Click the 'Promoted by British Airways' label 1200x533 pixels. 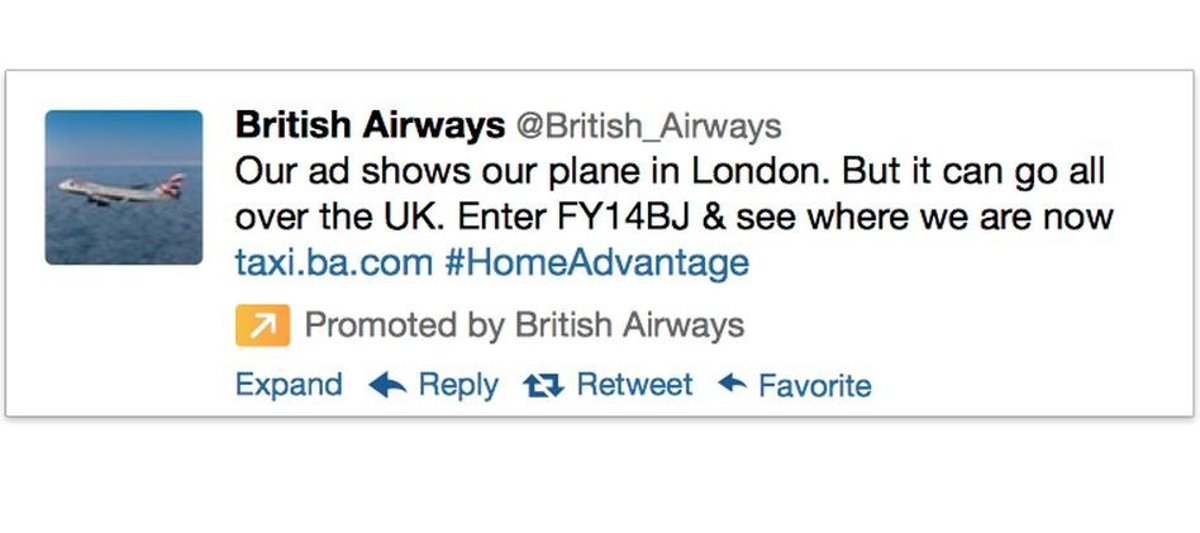click(x=524, y=325)
